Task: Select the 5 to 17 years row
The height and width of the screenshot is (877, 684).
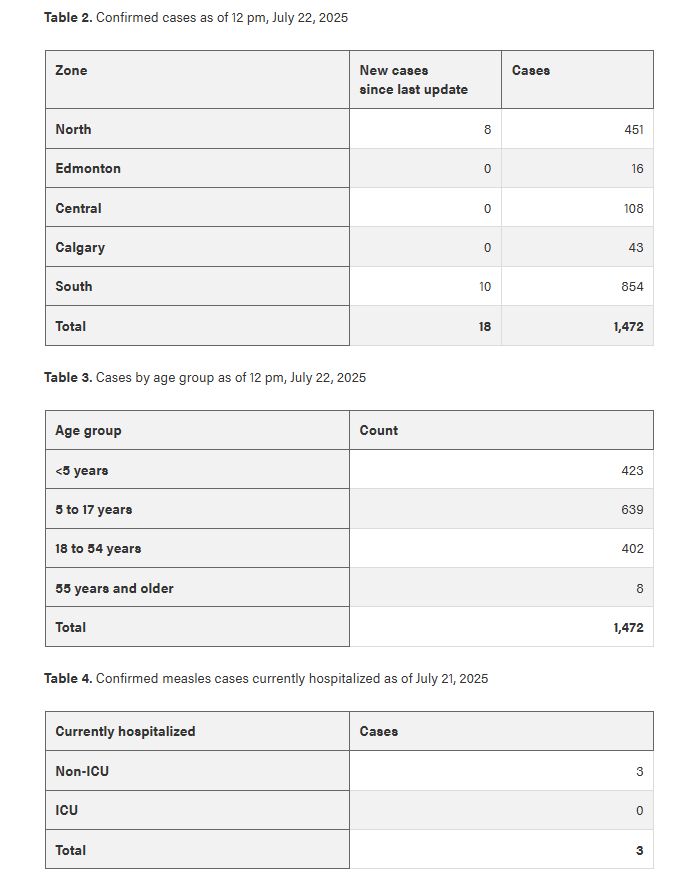Action: pyautogui.click(x=94, y=510)
